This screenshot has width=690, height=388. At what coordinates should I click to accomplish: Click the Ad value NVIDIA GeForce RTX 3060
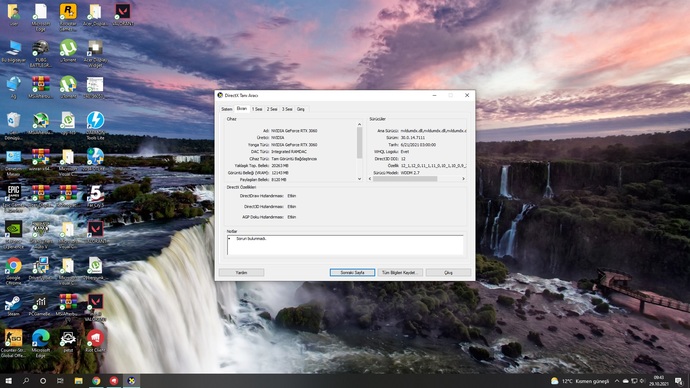point(294,131)
